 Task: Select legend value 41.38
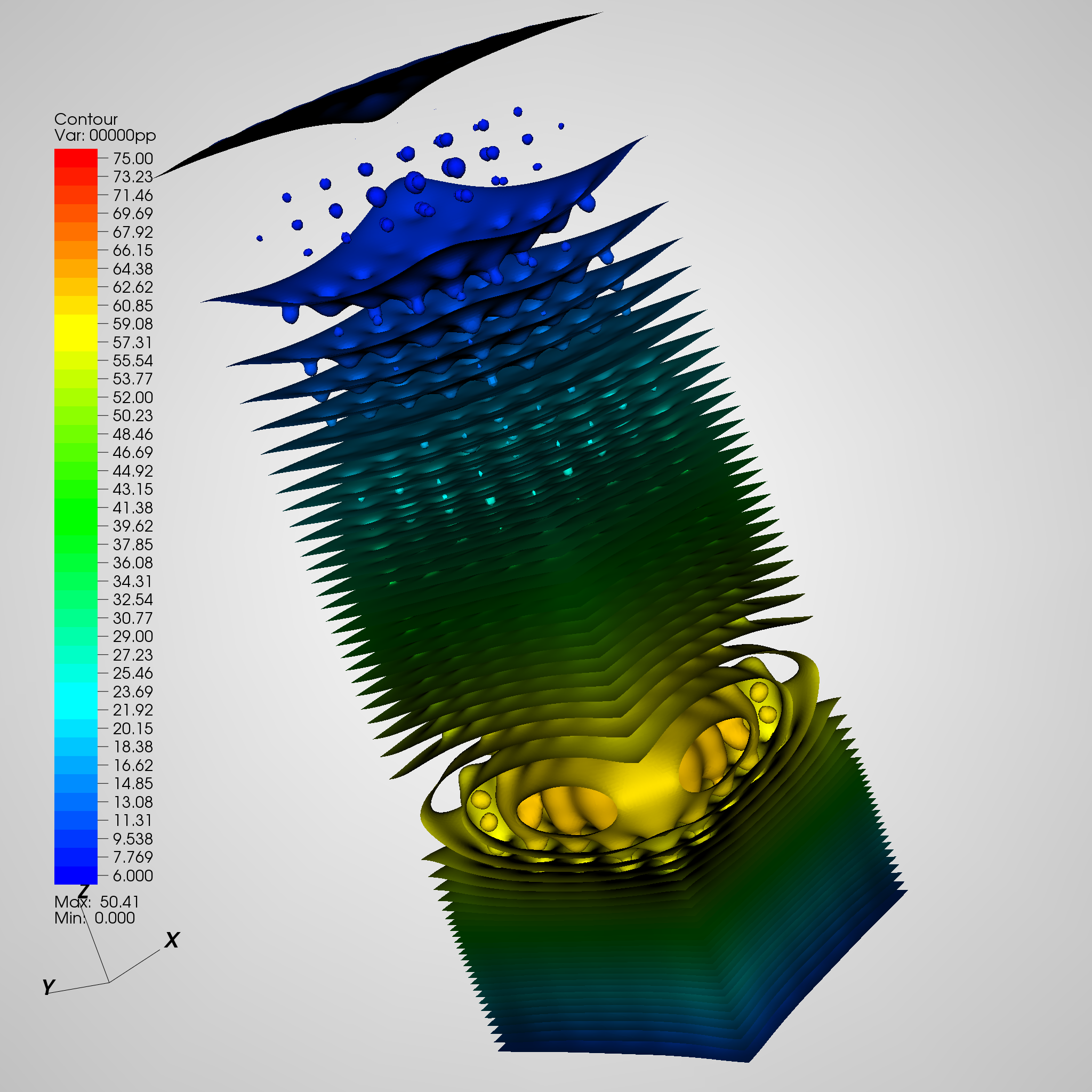click(133, 508)
